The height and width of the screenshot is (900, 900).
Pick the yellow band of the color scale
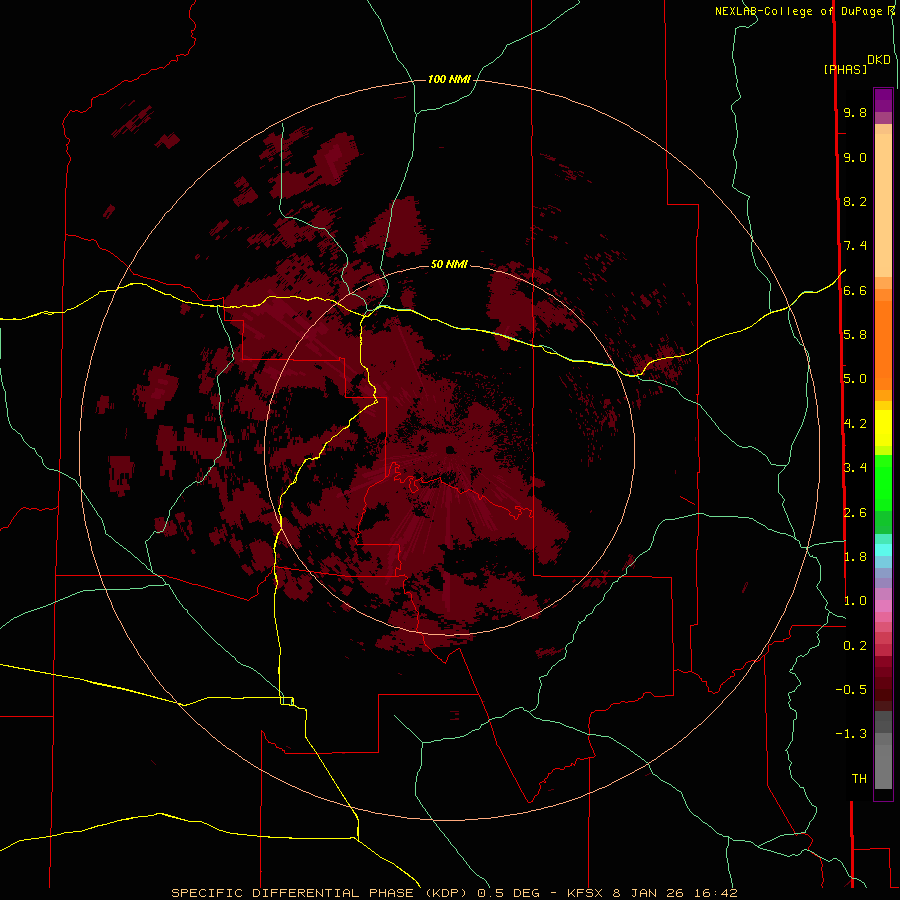[x=883, y=428]
